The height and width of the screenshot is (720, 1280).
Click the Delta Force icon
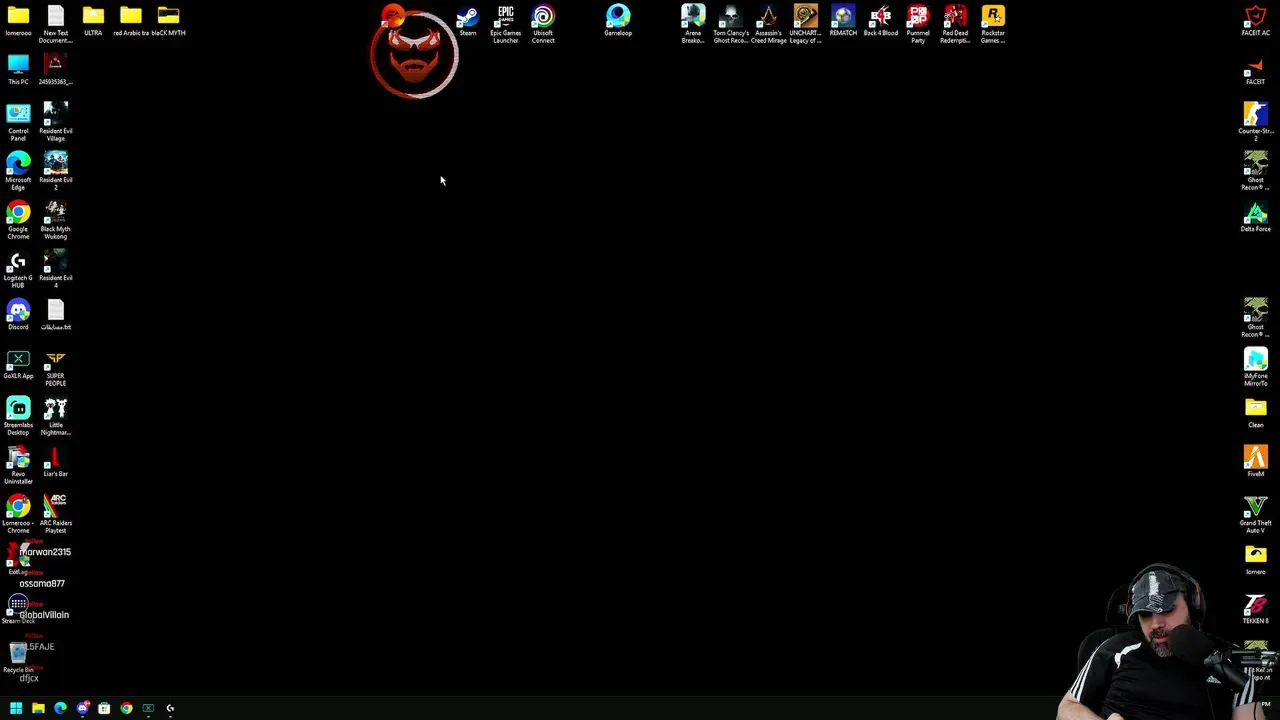pyautogui.click(x=1256, y=217)
